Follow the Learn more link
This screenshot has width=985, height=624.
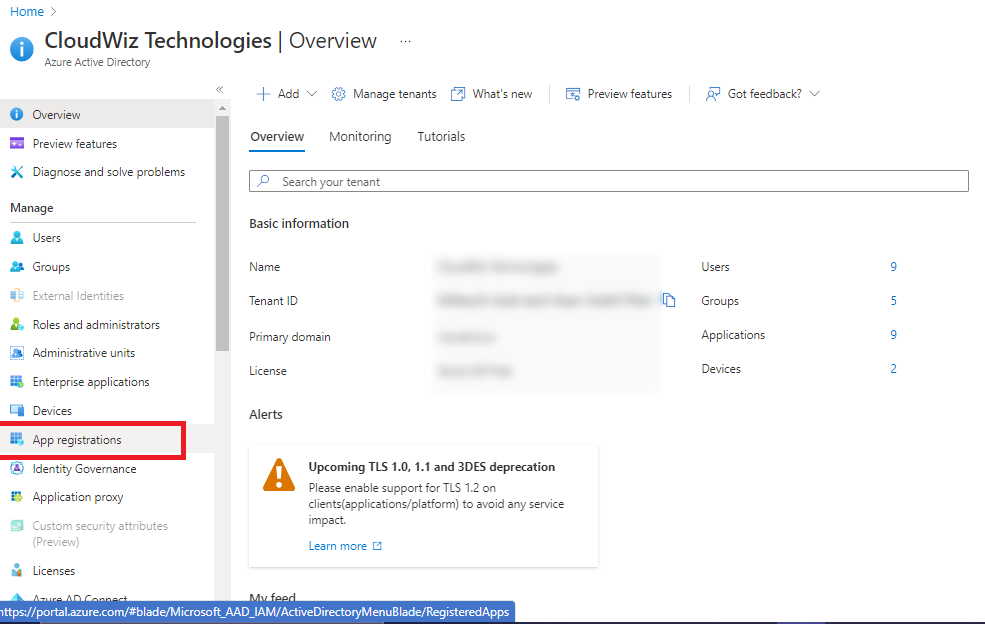338,546
